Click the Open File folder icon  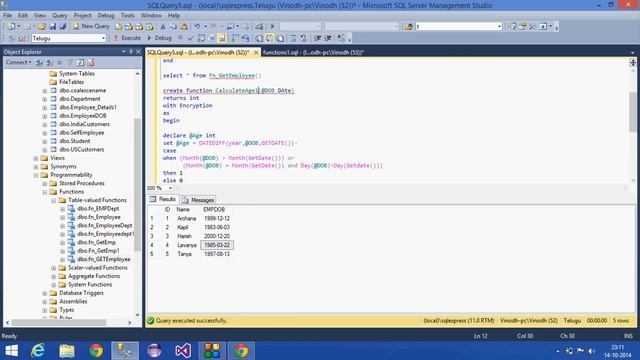42,26
